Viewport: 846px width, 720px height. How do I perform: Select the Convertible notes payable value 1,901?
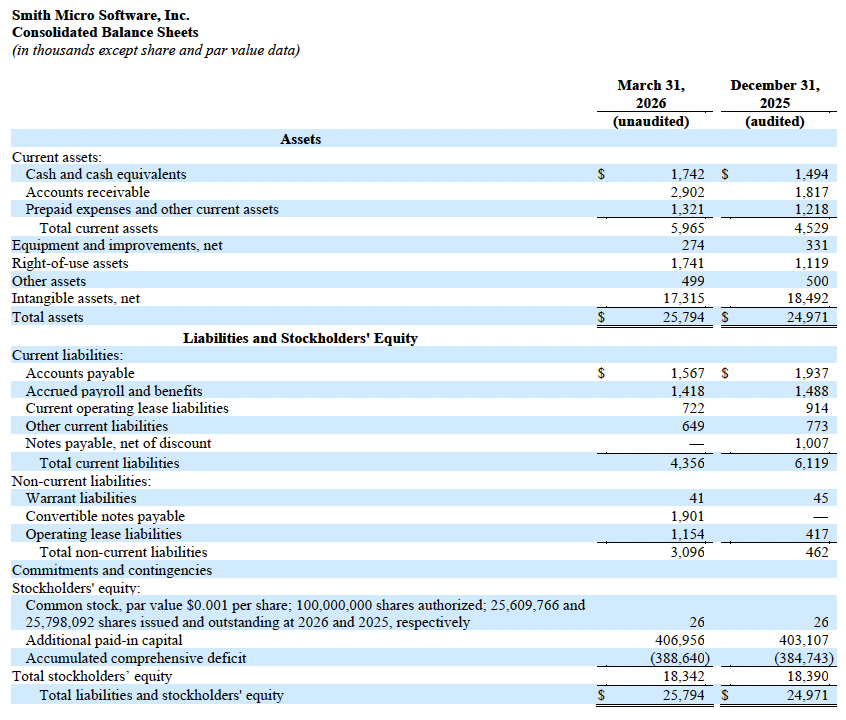[x=684, y=515]
